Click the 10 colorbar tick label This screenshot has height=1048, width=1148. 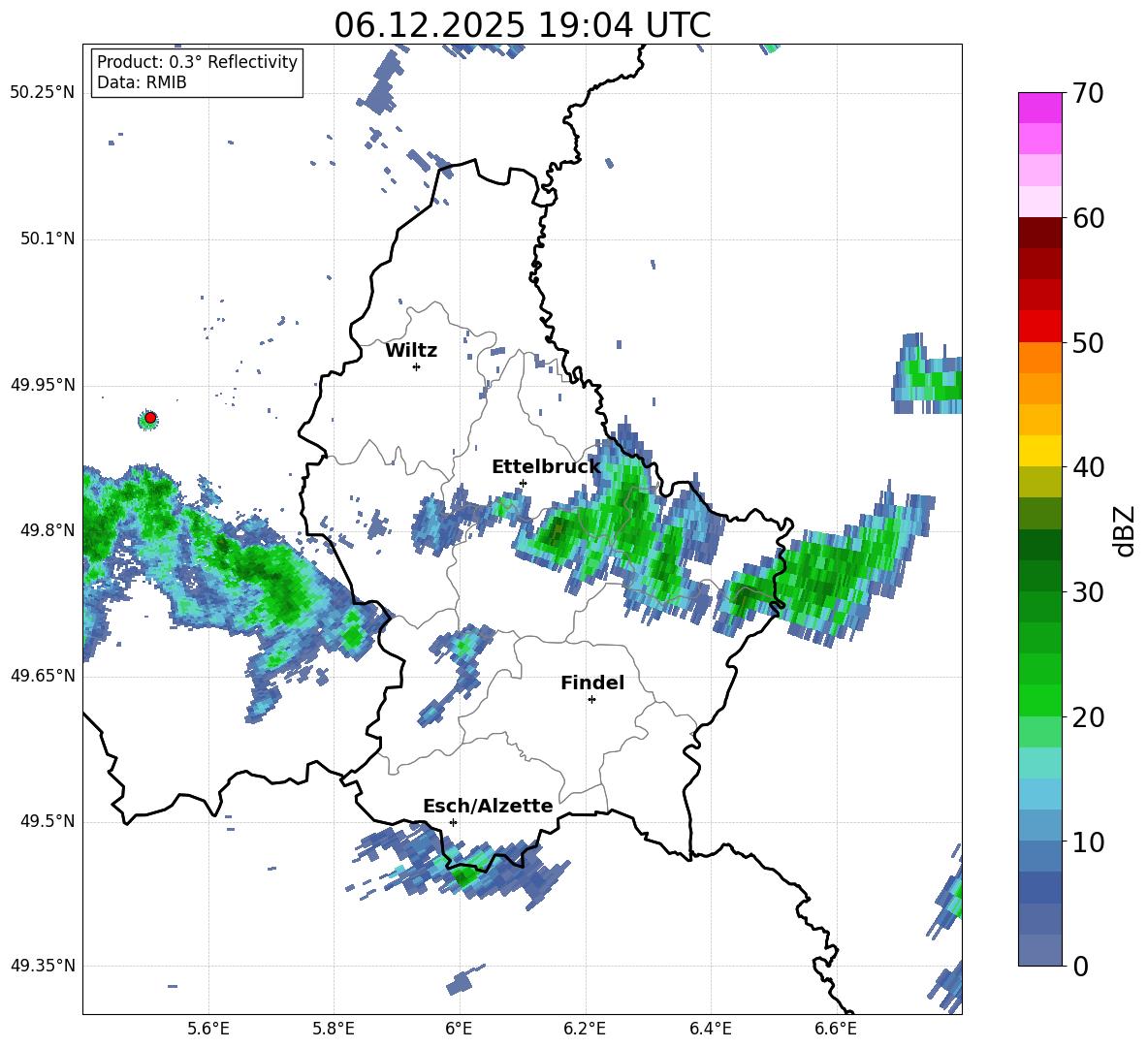coord(1089,842)
